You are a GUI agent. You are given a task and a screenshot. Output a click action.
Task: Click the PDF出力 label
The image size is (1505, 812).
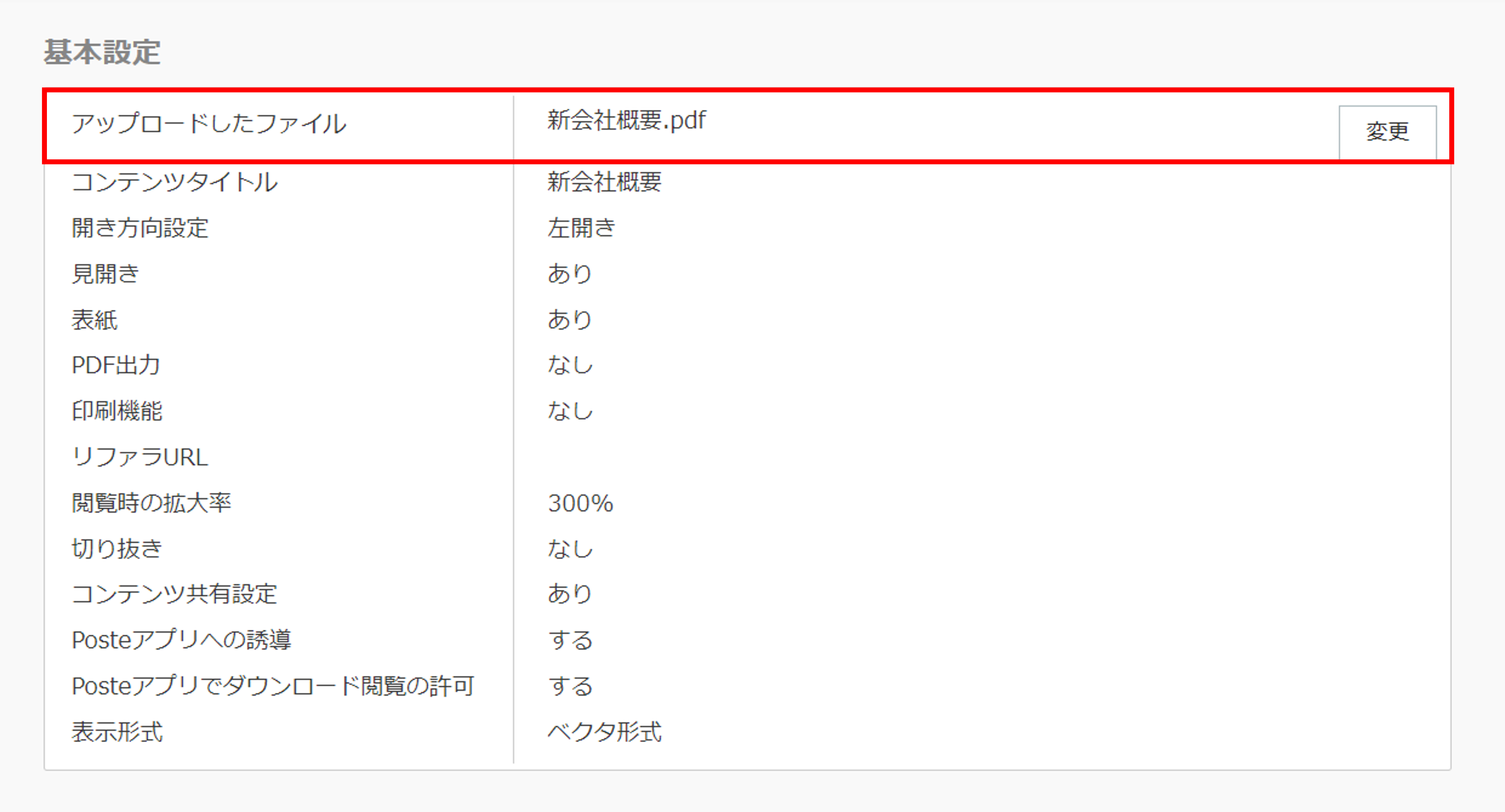pyautogui.click(x=116, y=365)
